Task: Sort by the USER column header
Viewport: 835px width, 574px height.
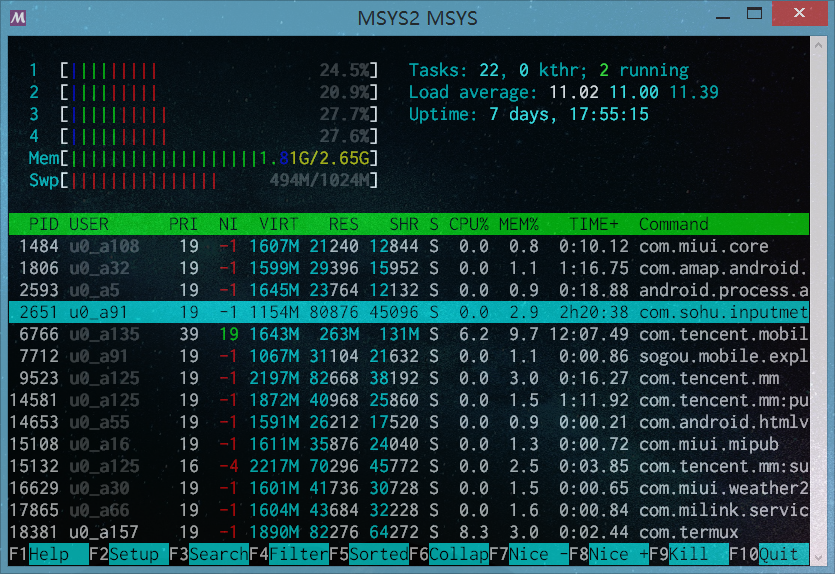Action: coord(89,224)
